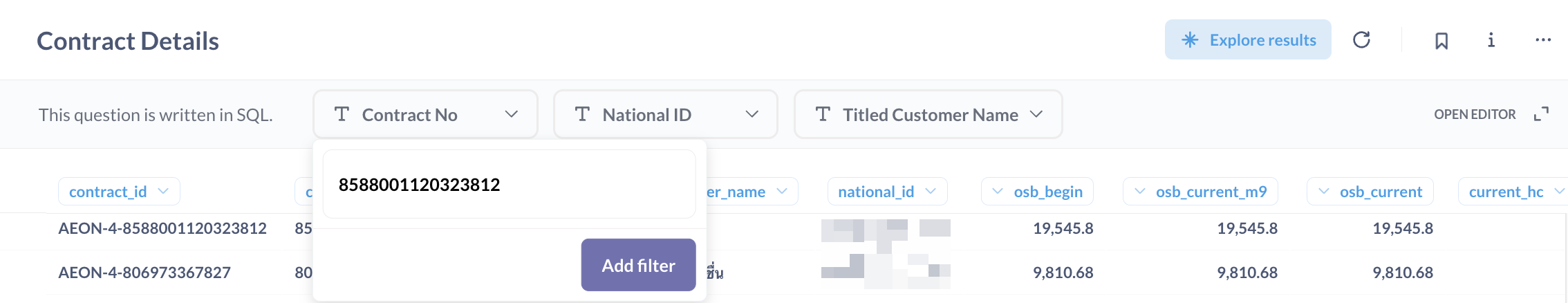Image resolution: width=1568 pixels, height=303 pixels.
Task: Click the osb_current_m9 column header
Action: click(x=1200, y=192)
